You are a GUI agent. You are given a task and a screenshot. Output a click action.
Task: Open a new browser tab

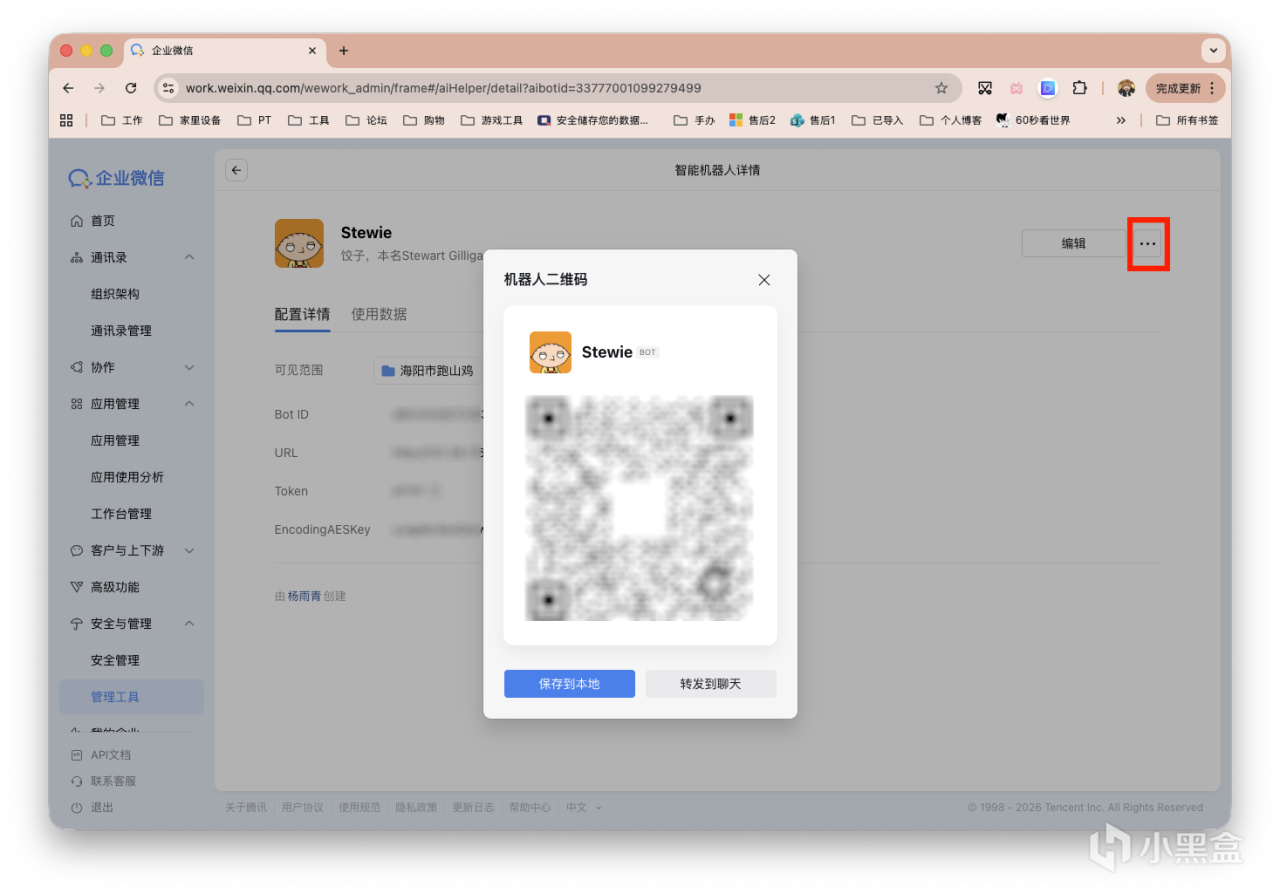coord(344,50)
